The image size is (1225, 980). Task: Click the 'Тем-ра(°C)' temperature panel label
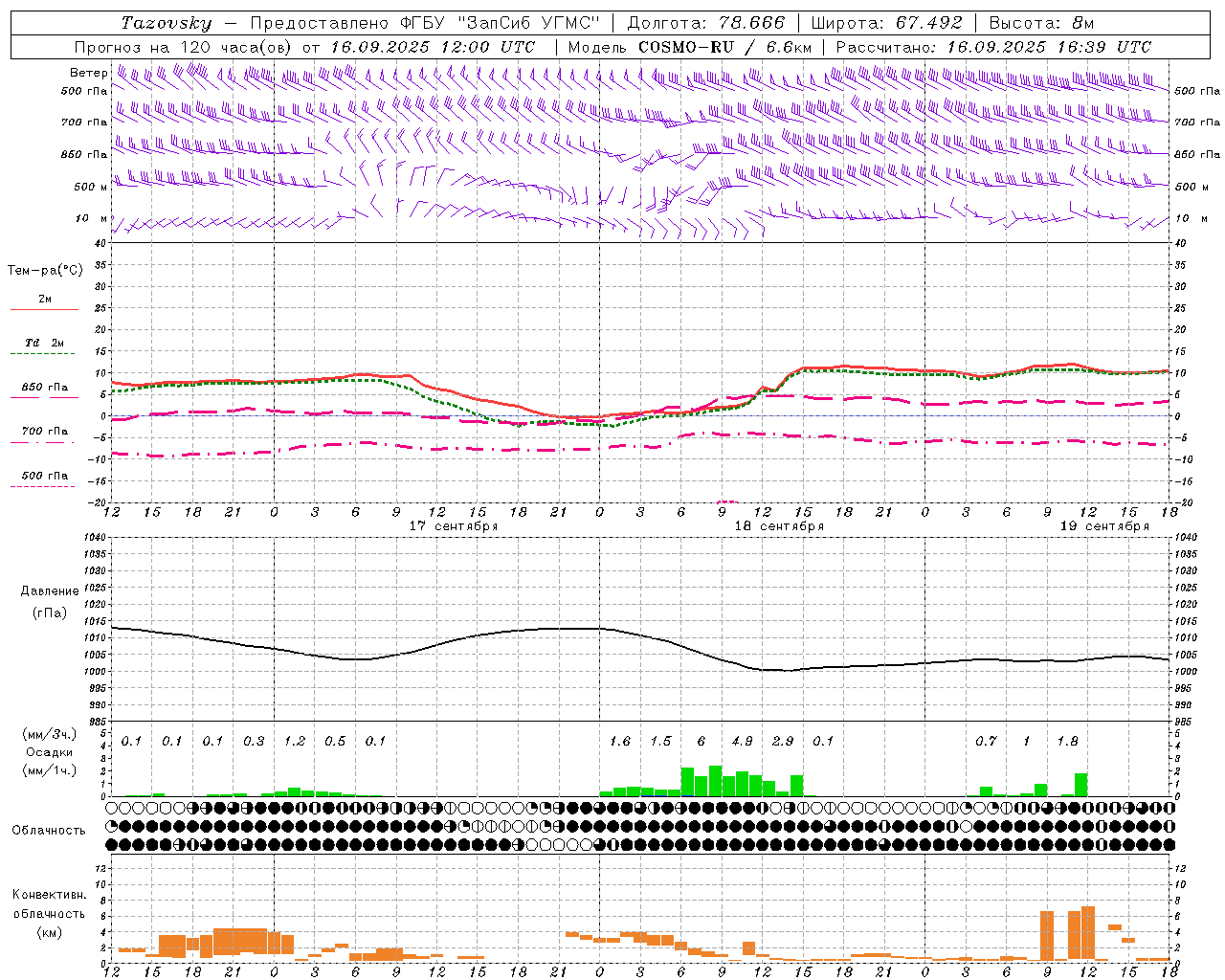pyautogui.click(x=45, y=271)
